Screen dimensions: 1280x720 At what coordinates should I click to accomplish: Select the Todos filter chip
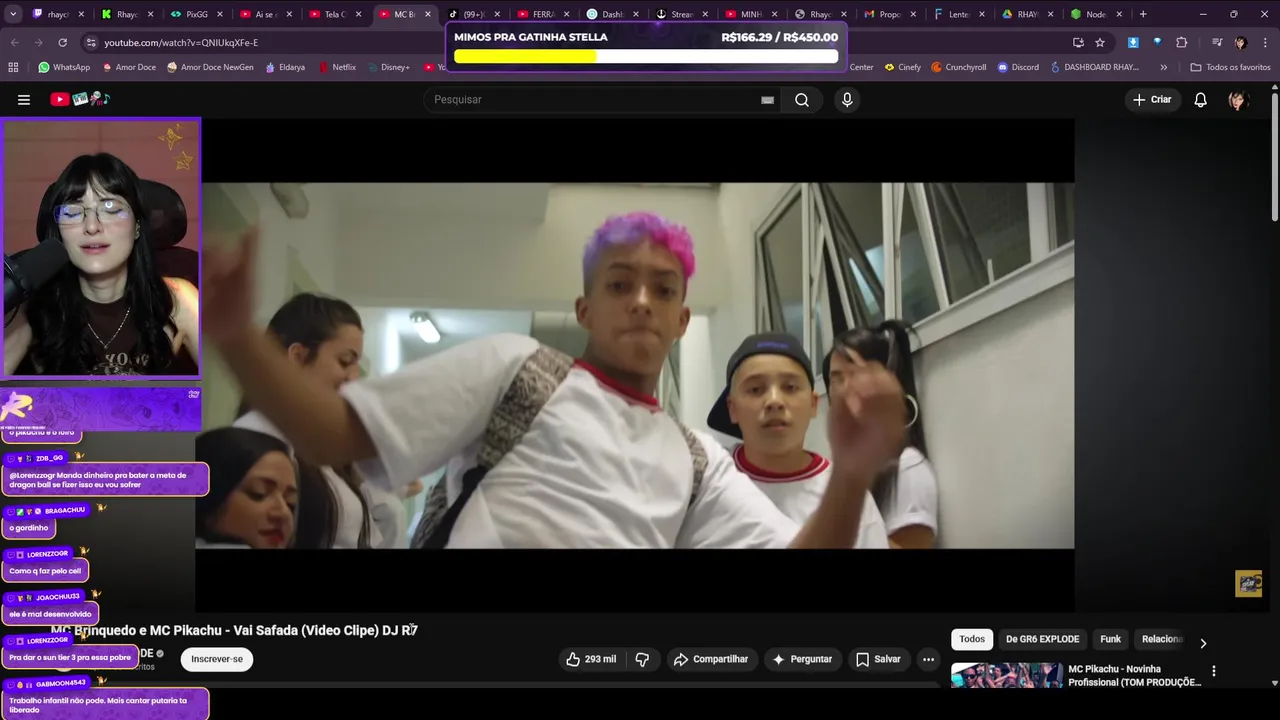[x=972, y=639]
